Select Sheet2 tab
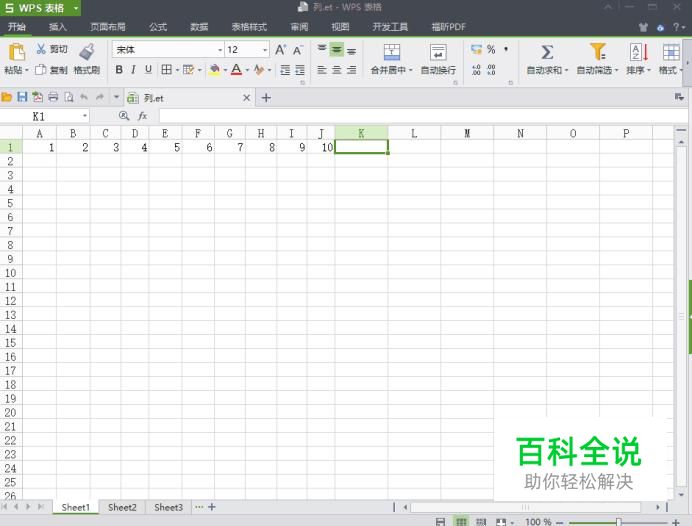This screenshot has height=526, width=692. 122,507
